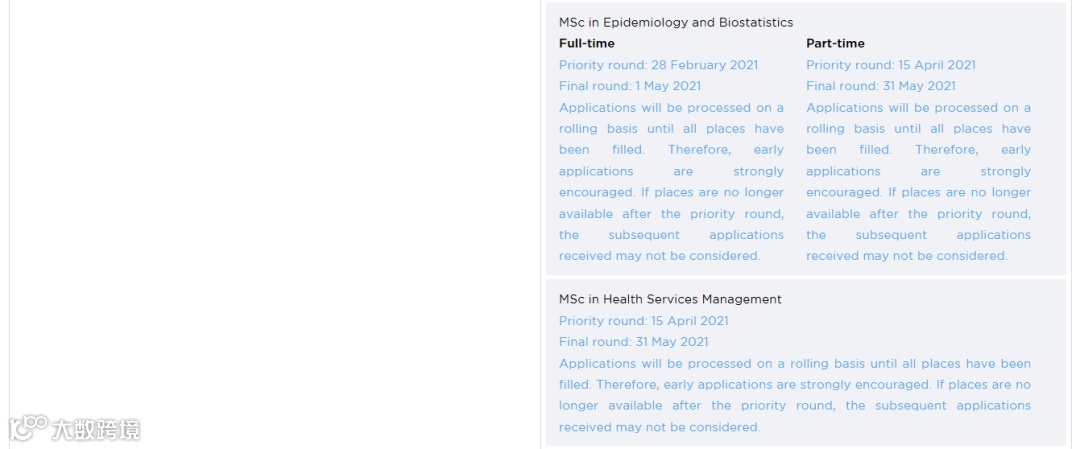Click the MSc in Health Services Management heading
This screenshot has width=1080, height=449.
[x=670, y=299]
